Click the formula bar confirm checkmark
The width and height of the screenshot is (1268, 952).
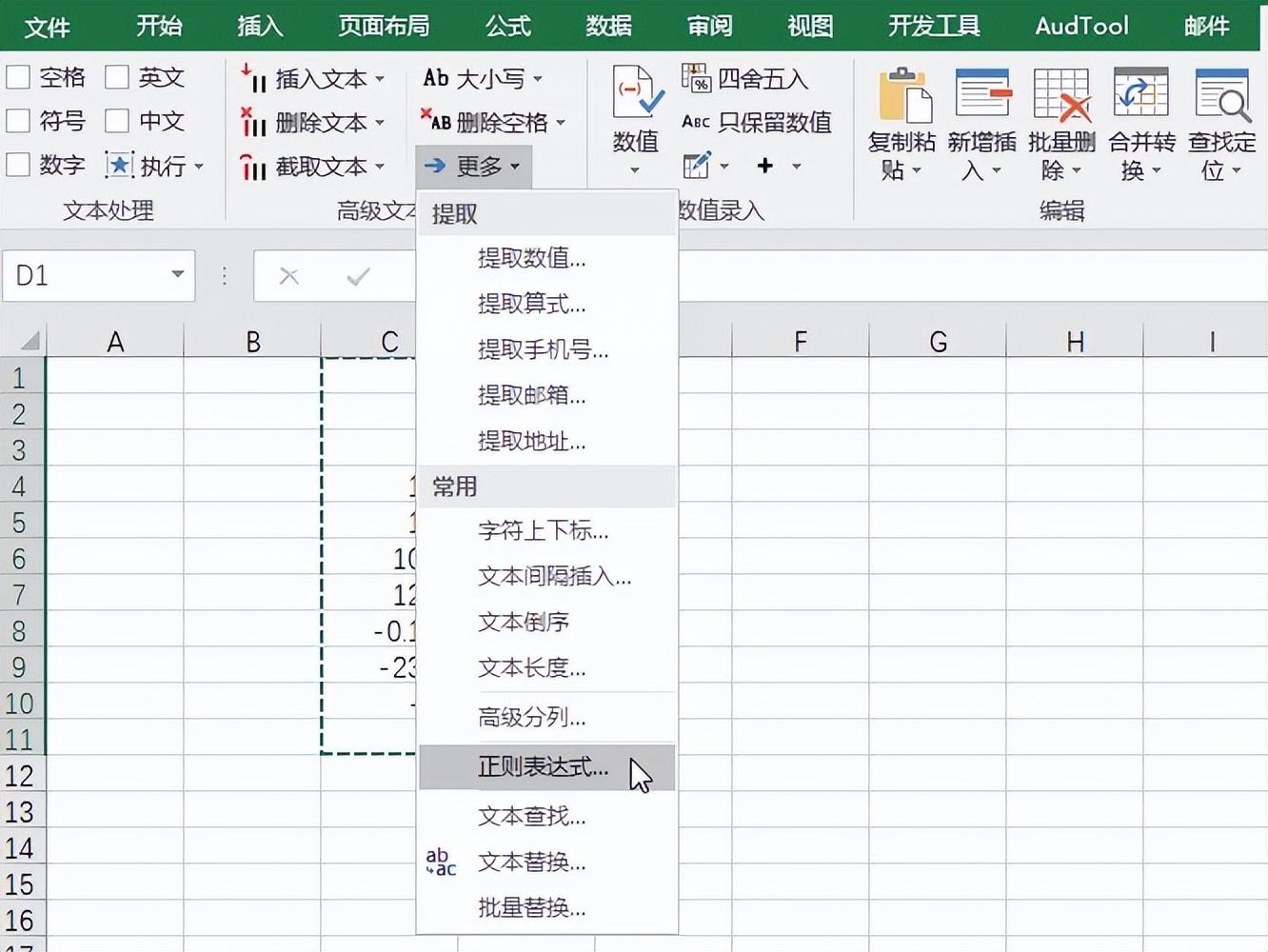(x=359, y=277)
